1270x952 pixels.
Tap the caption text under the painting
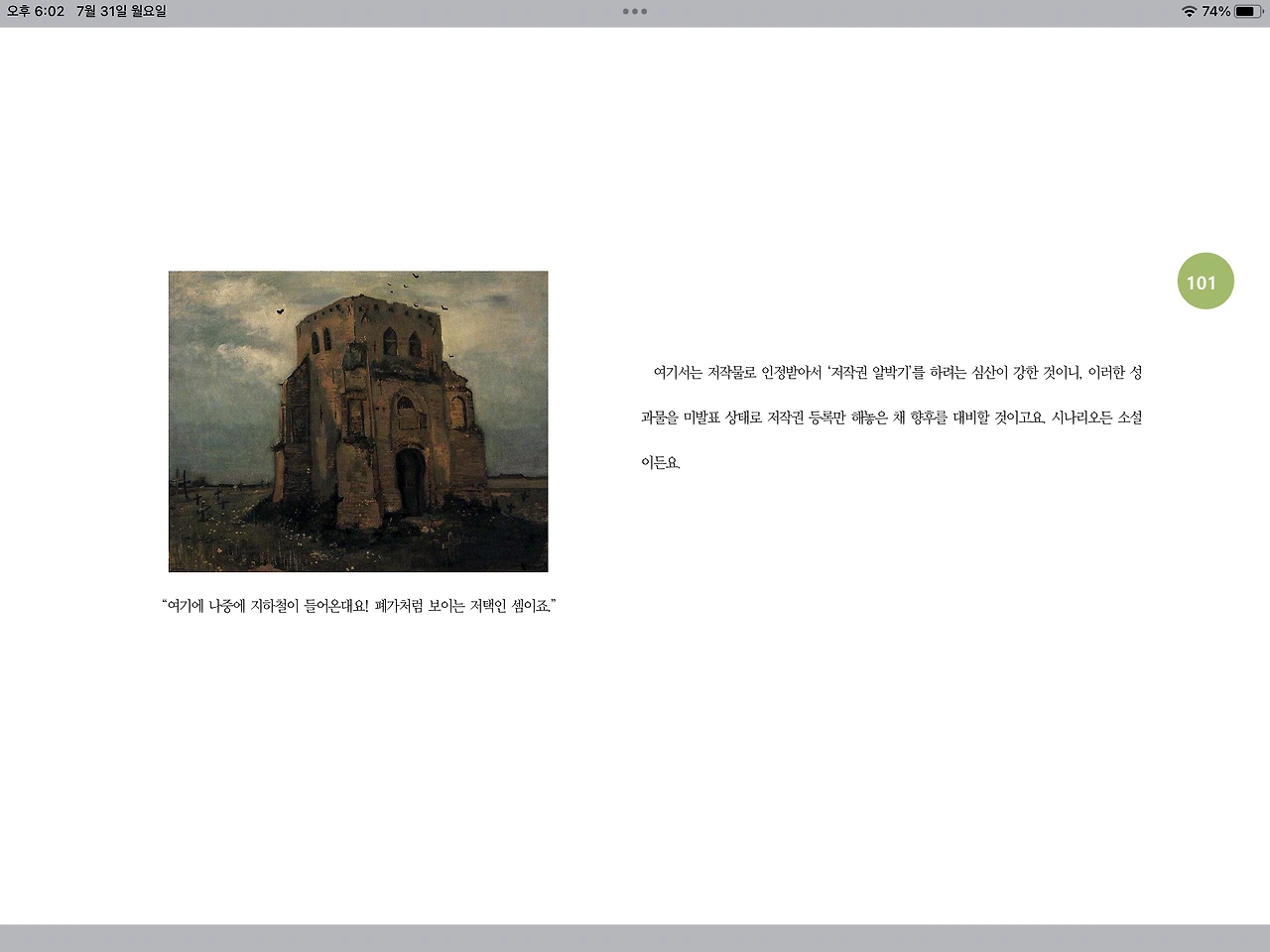[357, 606]
